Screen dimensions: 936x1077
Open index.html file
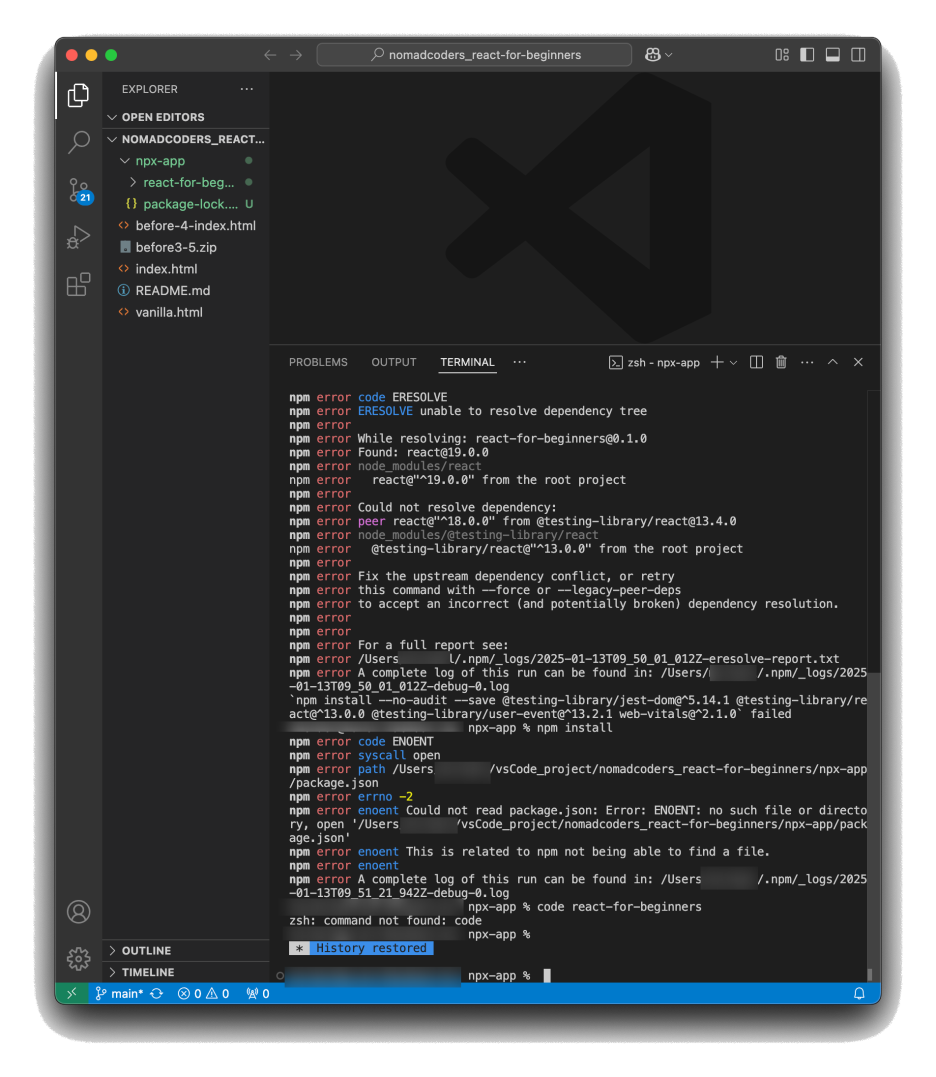click(185, 269)
